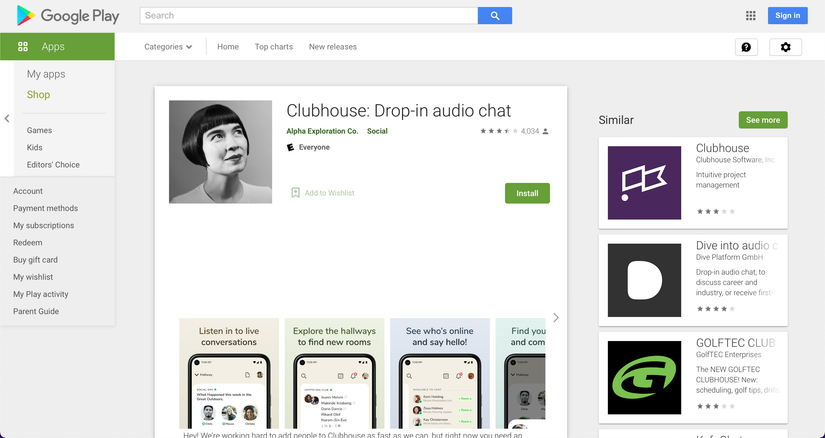Open the Parent Guide link

coord(36,312)
